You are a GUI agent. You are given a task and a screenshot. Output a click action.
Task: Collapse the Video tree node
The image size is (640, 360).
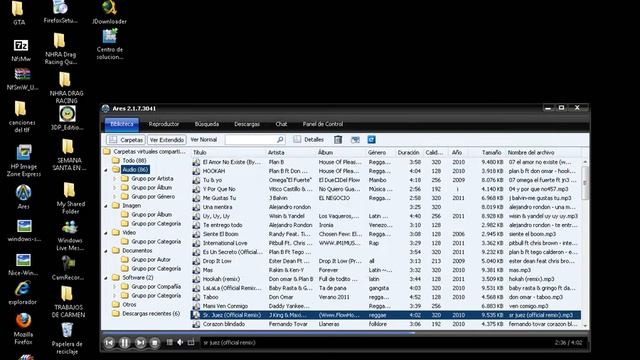tap(107, 233)
